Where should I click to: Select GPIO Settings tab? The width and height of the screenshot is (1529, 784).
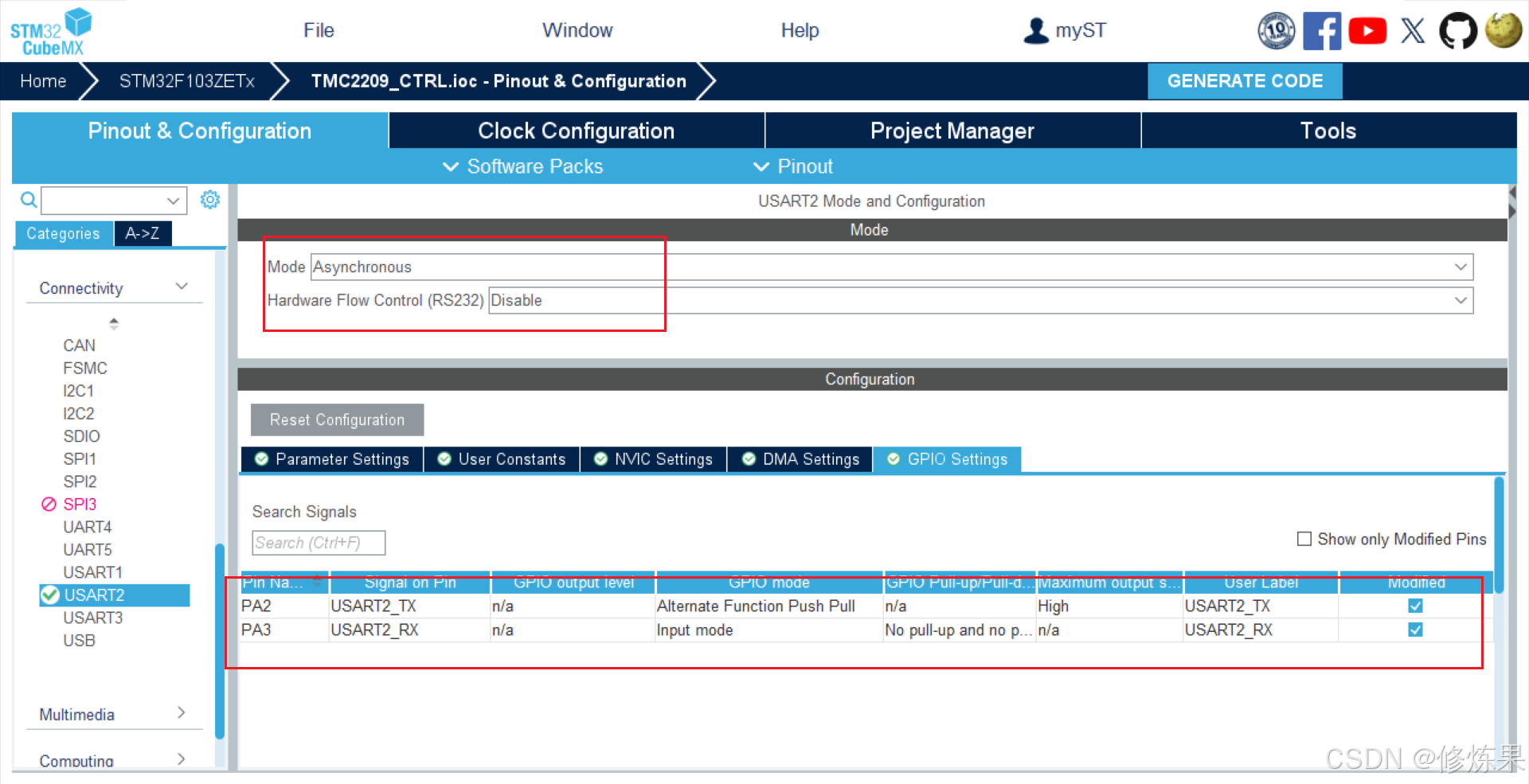tap(947, 459)
